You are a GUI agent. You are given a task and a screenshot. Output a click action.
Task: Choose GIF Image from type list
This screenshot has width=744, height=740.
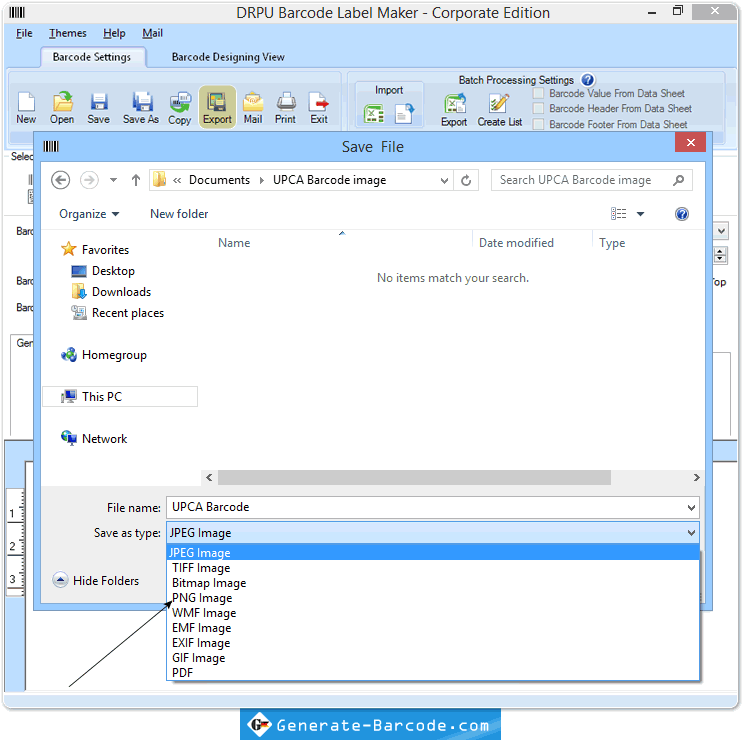[x=433, y=658]
